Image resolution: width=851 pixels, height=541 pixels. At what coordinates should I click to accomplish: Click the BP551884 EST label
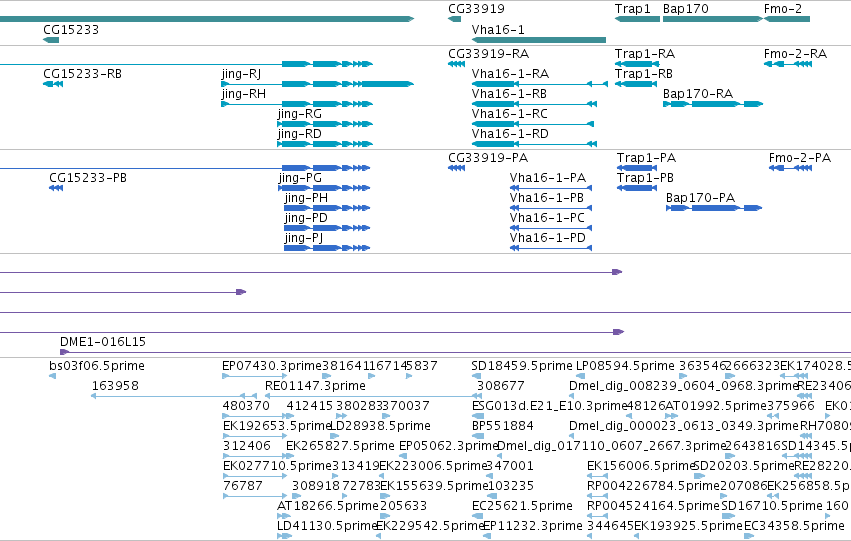coord(503,427)
